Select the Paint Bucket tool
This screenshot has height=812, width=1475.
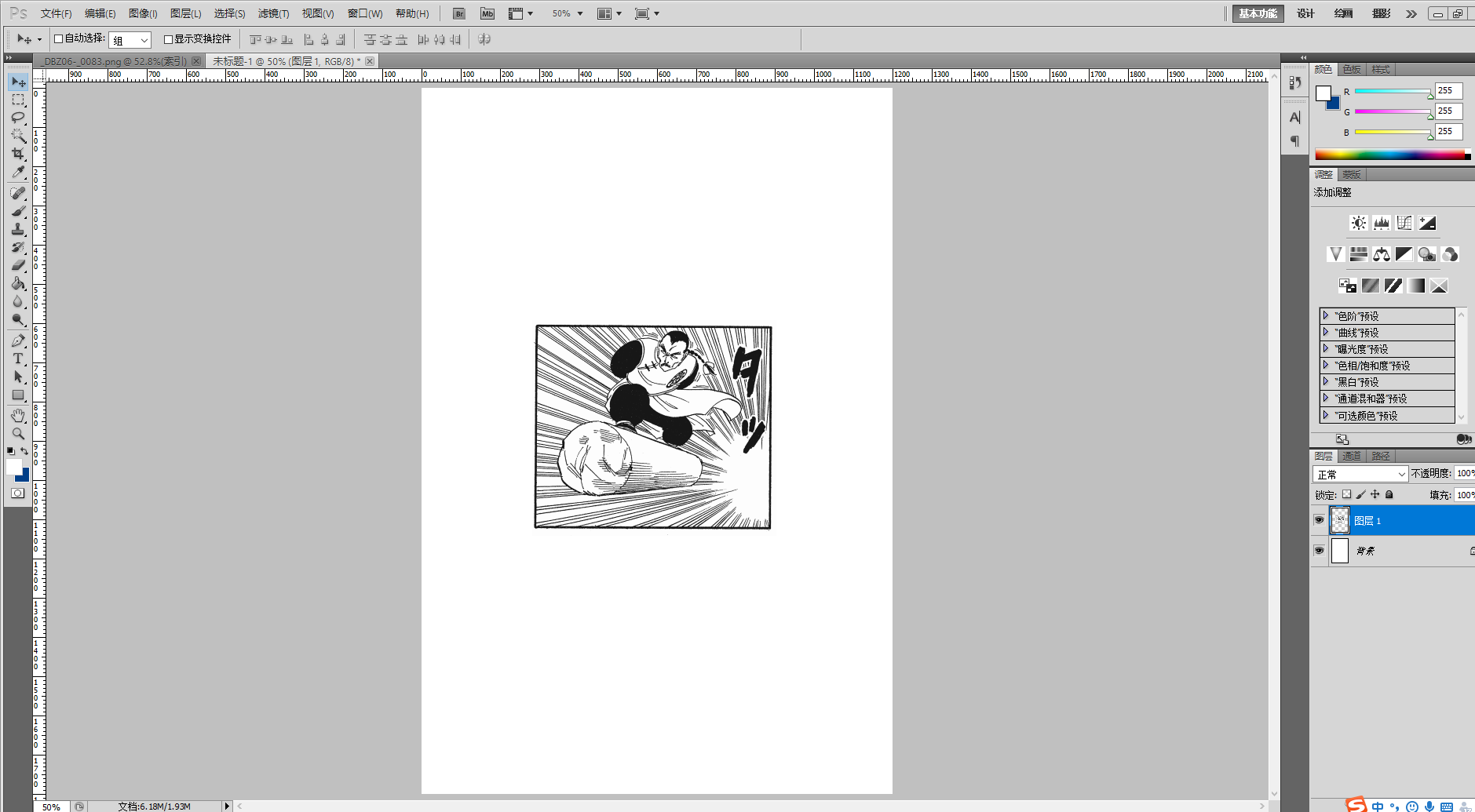pyautogui.click(x=18, y=283)
